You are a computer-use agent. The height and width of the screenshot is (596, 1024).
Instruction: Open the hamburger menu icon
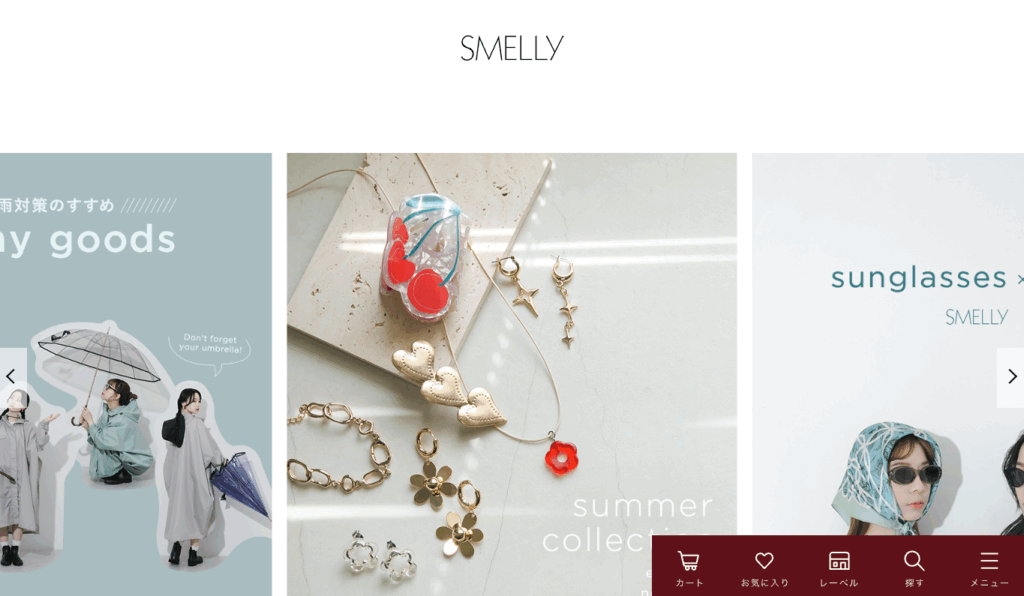(989, 561)
